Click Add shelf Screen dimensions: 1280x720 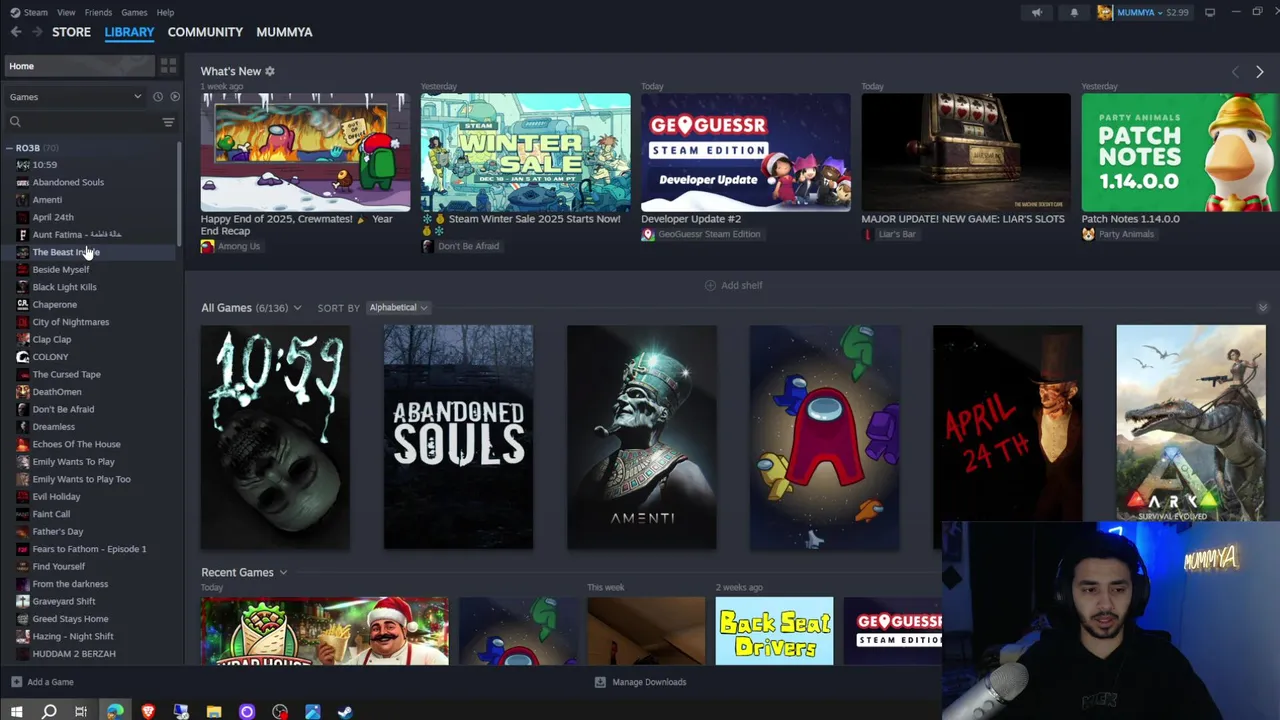tap(733, 286)
